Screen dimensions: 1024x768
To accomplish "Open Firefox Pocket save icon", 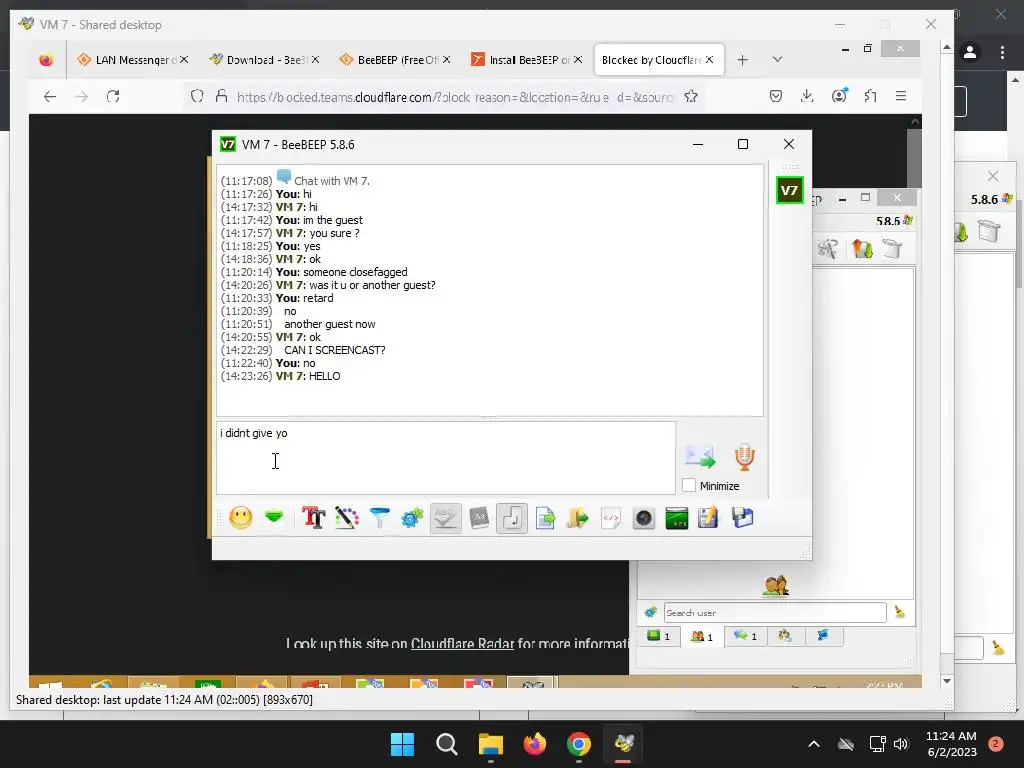I will pyautogui.click(x=776, y=97).
